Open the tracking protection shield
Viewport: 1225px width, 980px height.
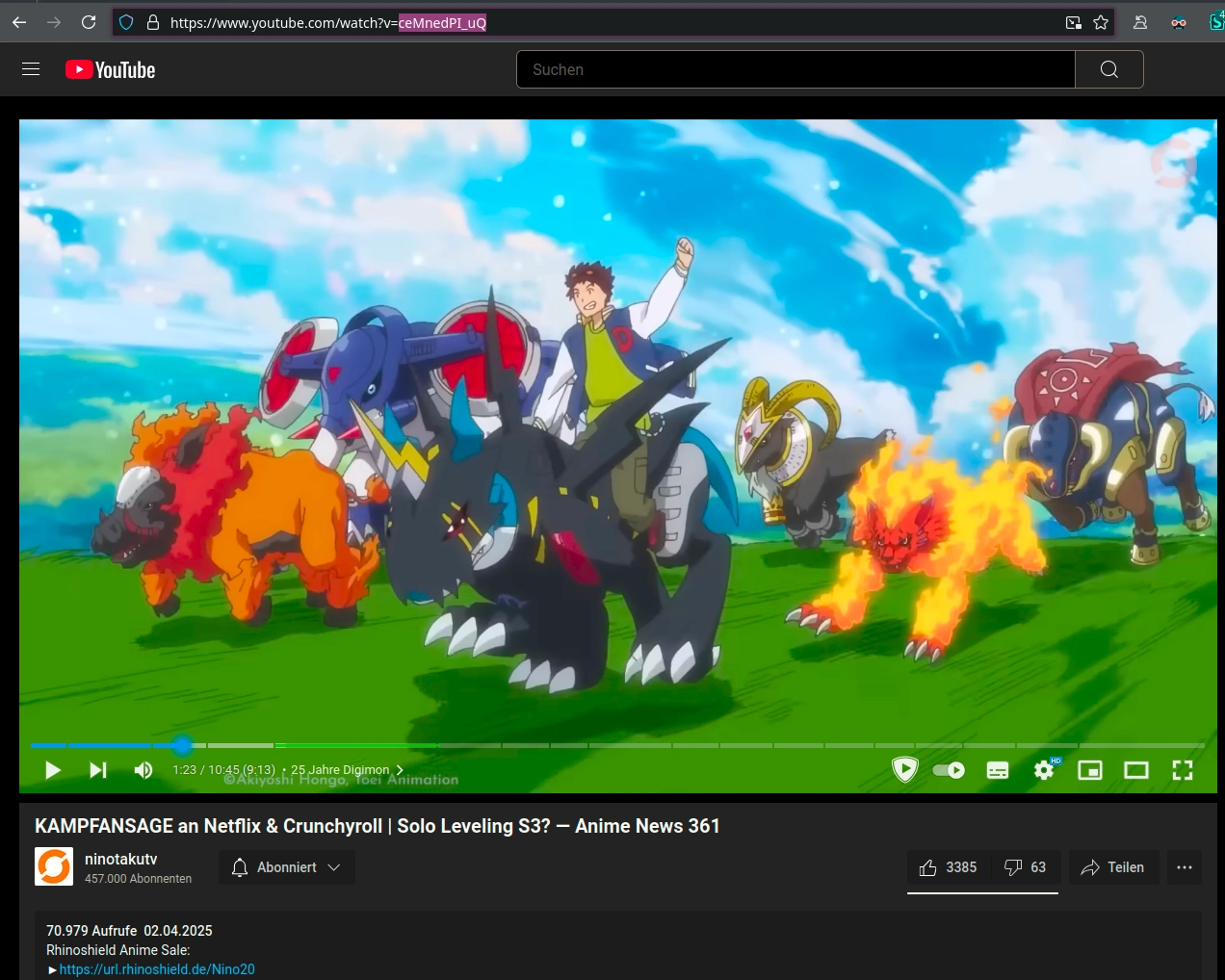[x=126, y=22]
